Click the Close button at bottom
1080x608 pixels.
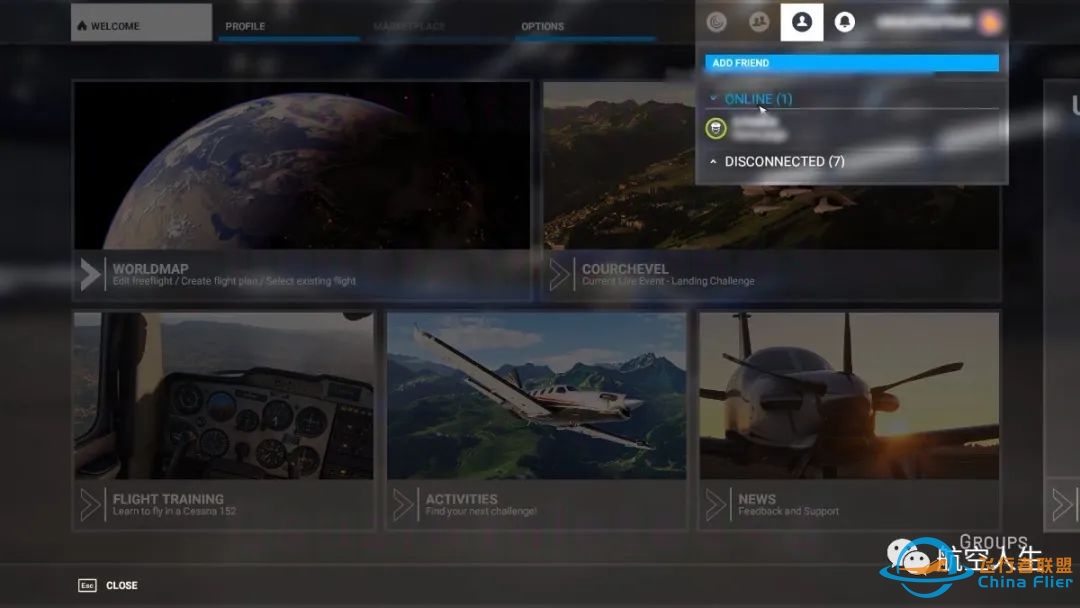(122, 585)
